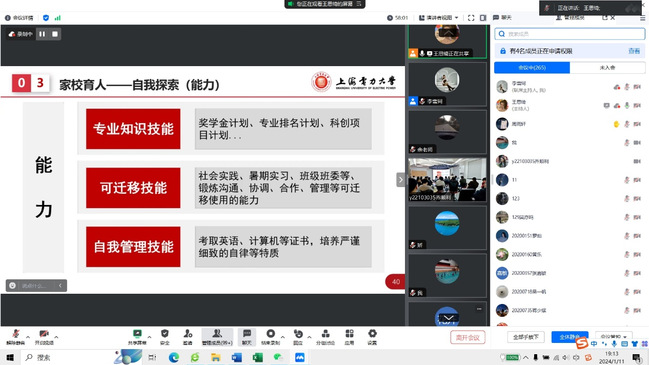This screenshot has height=365, width=649.
Task: Toggle the camera video button
Action: tap(44, 336)
